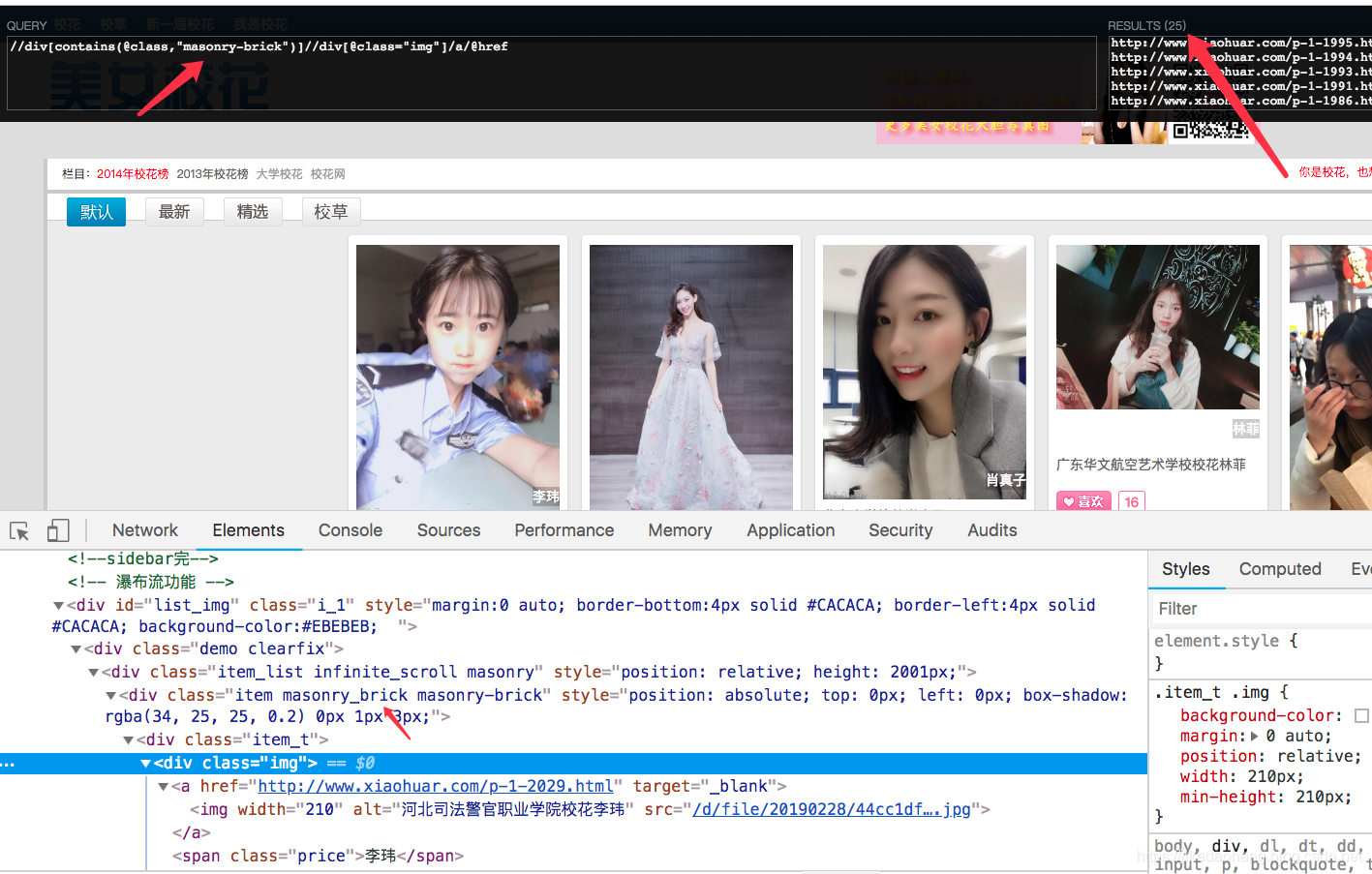The width and height of the screenshot is (1372, 874).
Task: Select the closing </a> tag line
Action: click(191, 833)
